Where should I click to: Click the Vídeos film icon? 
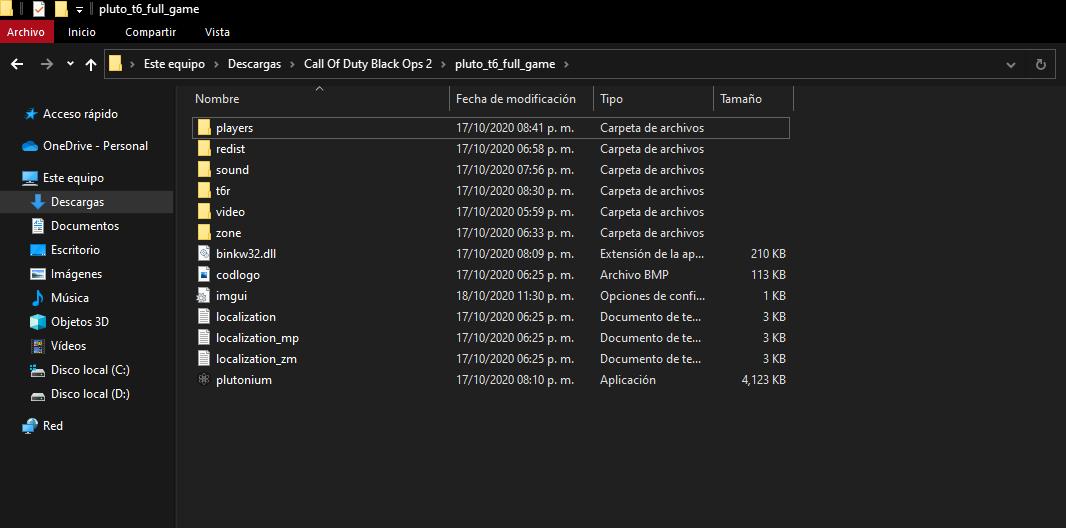coord(38,346)
